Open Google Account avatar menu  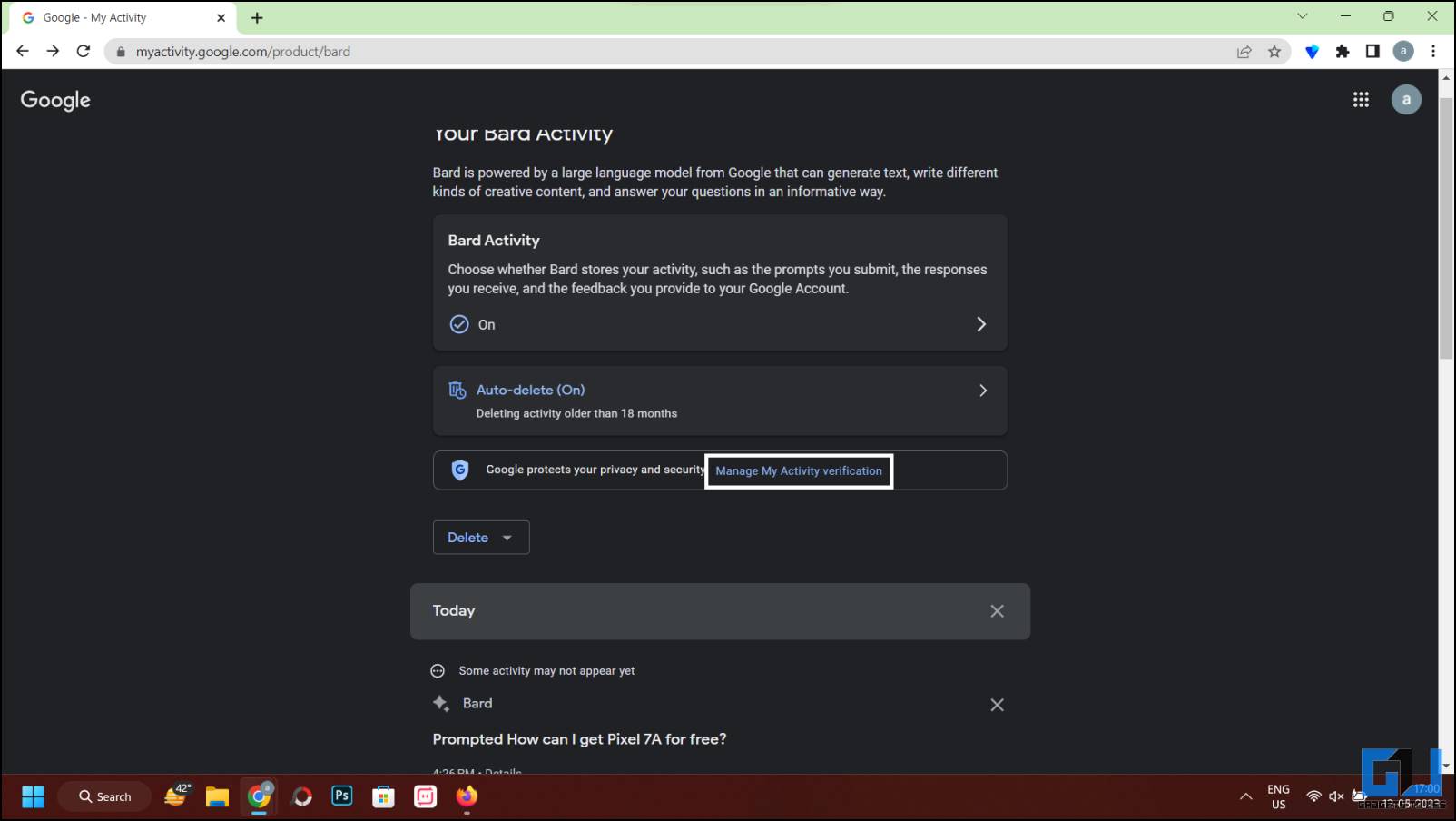click(x=1406, y=100)
